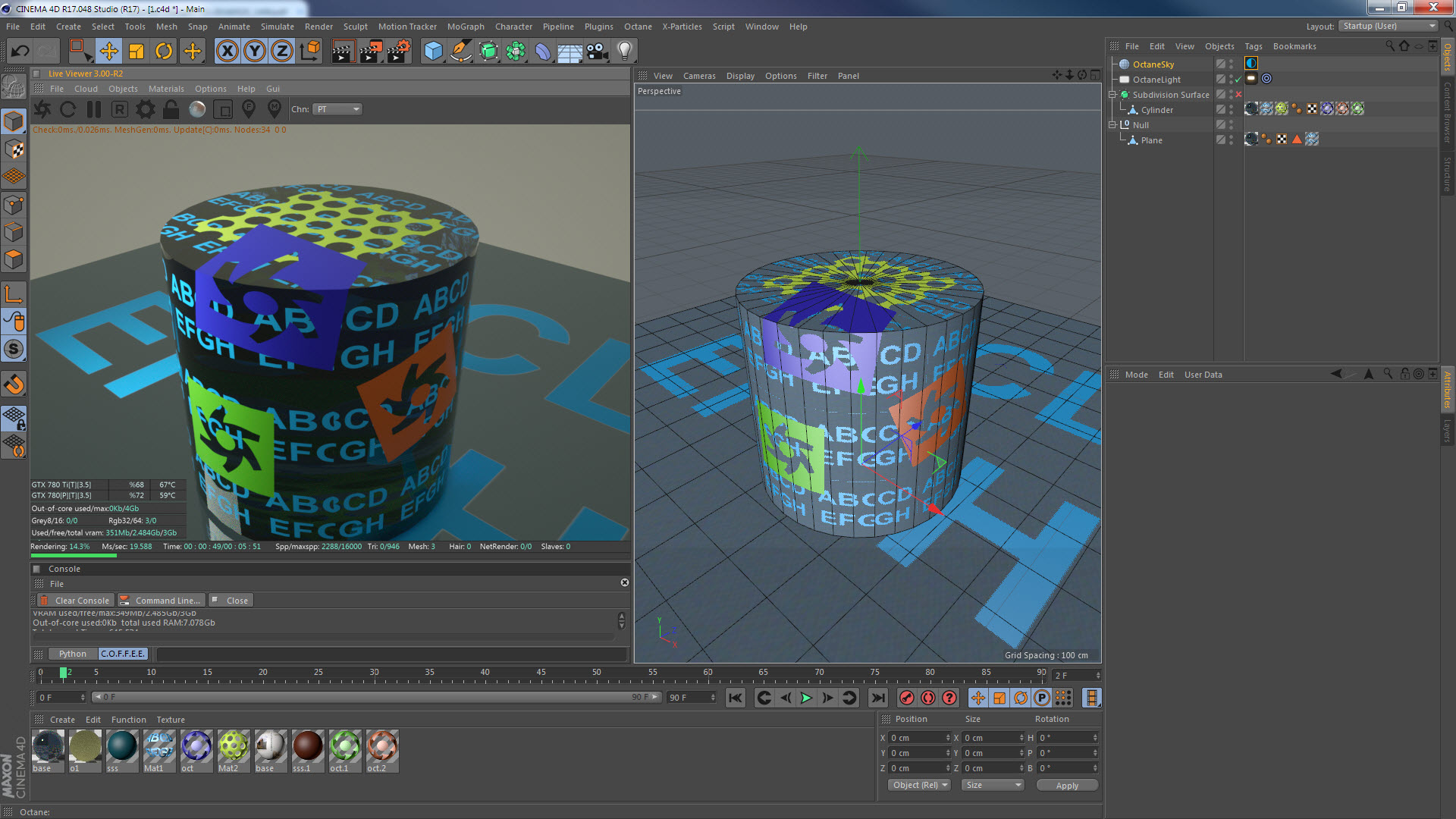Screen dimensions: 1456x819
Task: Click the Cube primitive icon
Action: point(433,51)
